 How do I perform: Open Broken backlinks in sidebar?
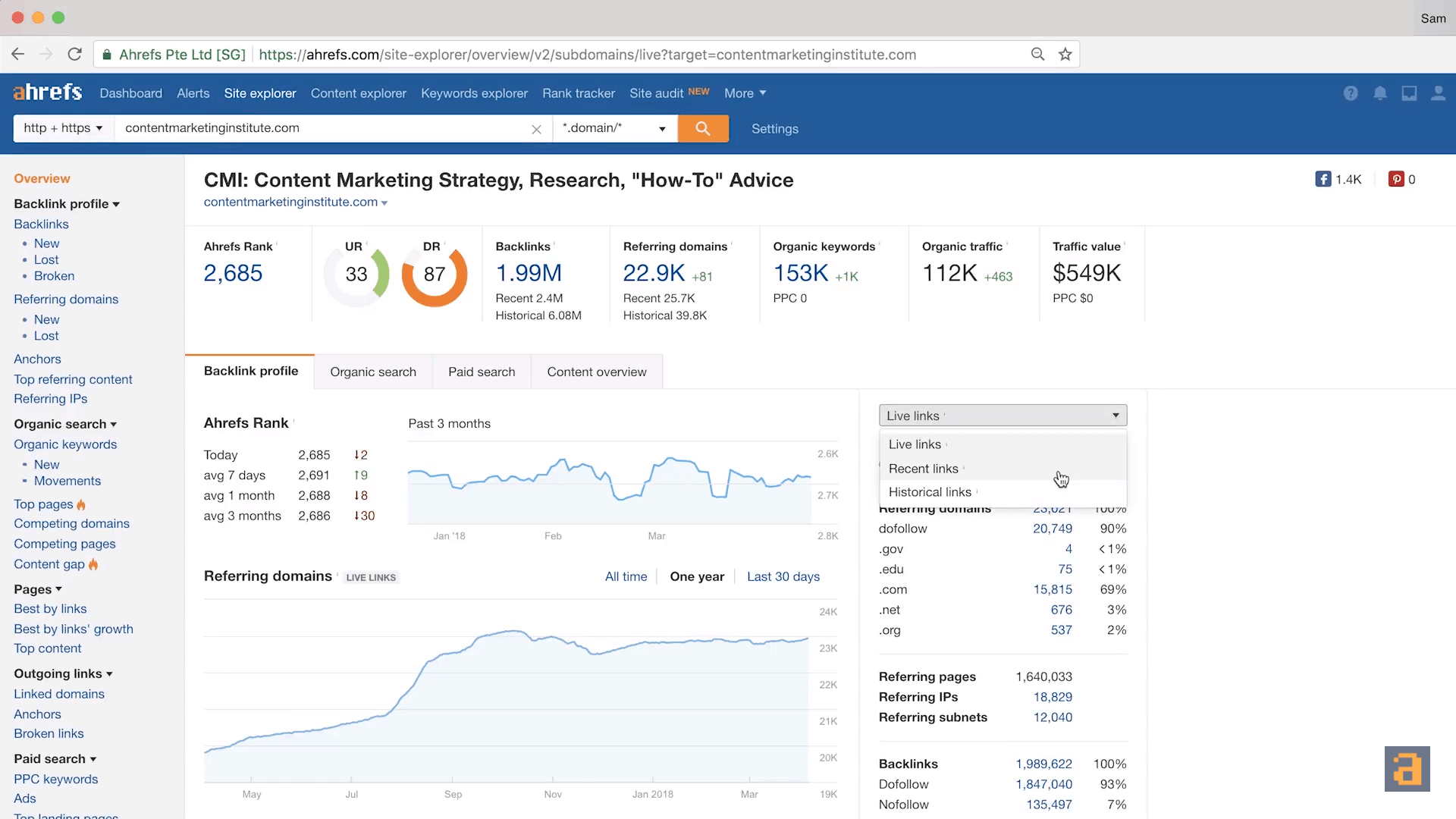click(x=54, y=276)
